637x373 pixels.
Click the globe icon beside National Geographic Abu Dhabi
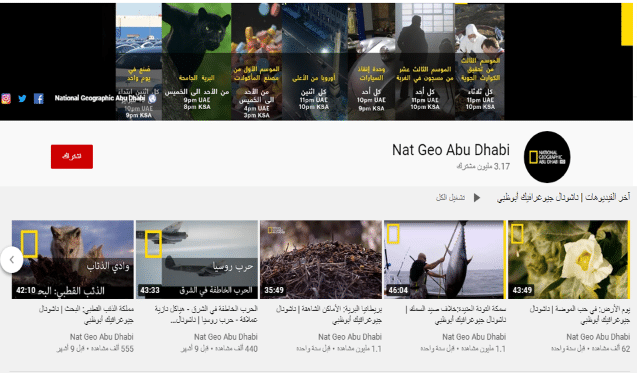[152, 98]
